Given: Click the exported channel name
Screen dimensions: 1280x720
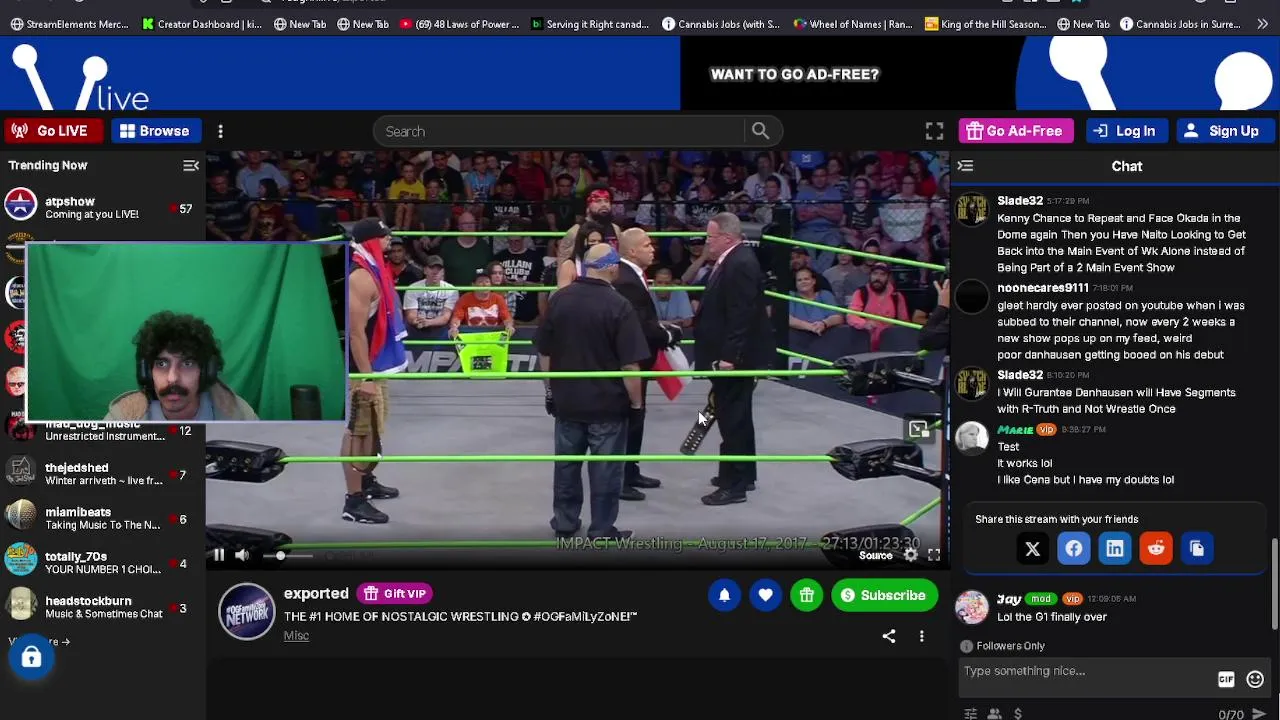Looking at the screenshot, I should [316, 593].
